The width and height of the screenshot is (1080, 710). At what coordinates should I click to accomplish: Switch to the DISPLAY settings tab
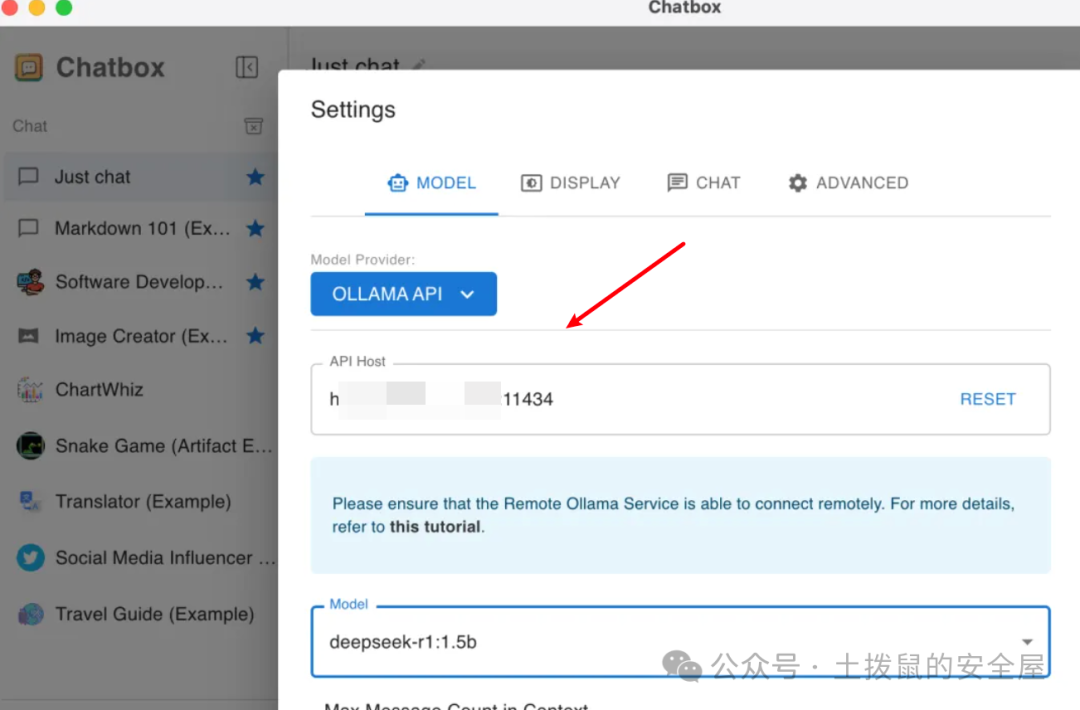[x=571, y=183]
